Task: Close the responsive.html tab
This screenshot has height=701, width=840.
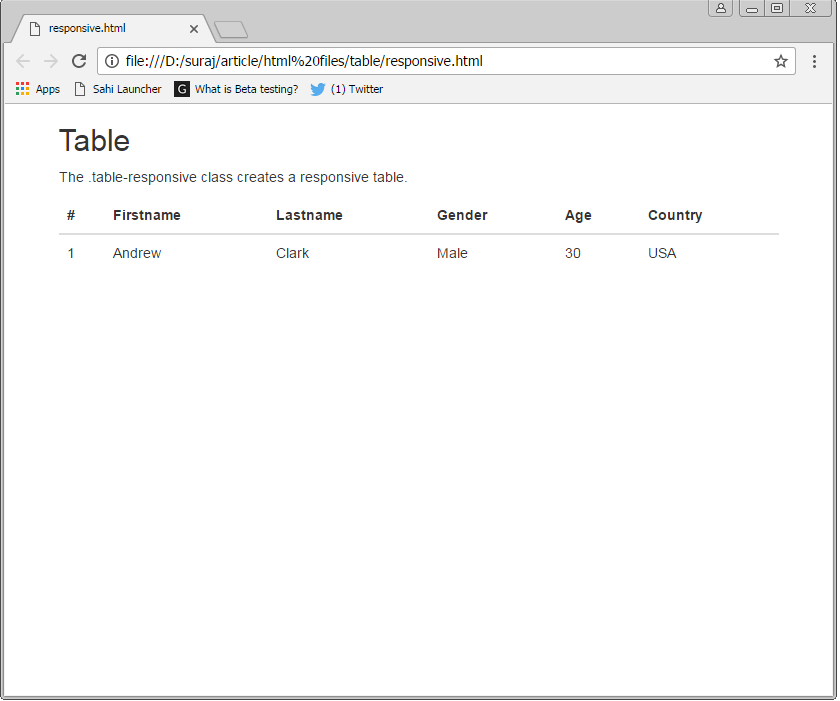Action: [194, 29]
